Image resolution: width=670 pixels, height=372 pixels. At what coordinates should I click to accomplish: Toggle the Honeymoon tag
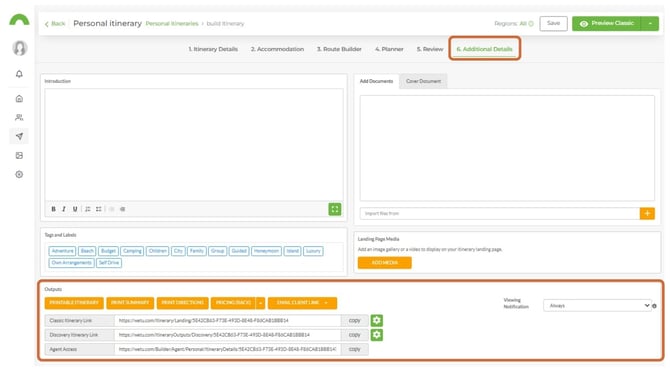pyautogui.click(x=266, y=251)
